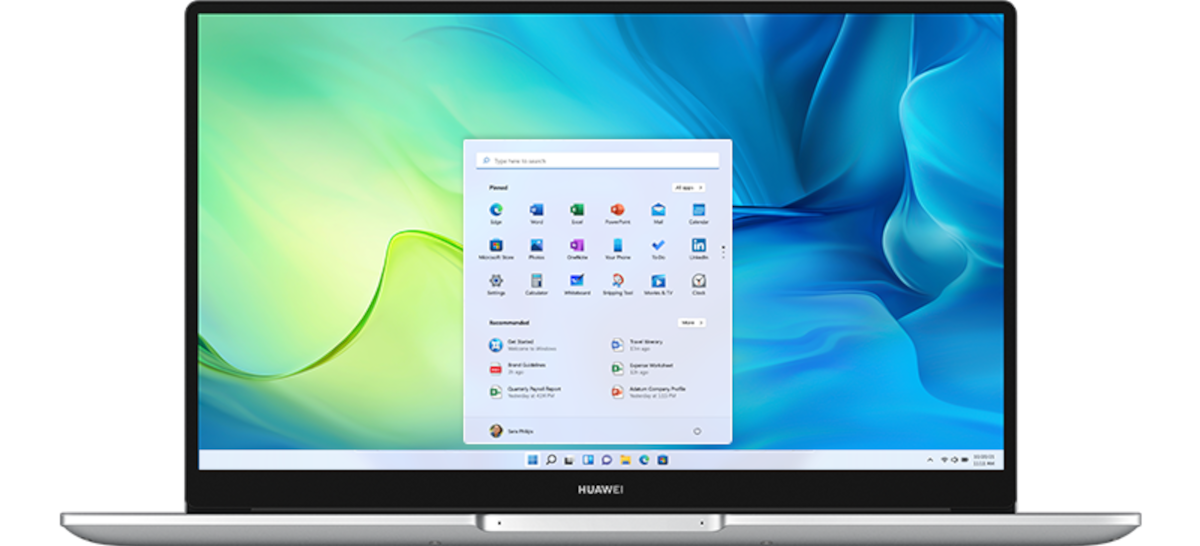Click the power button in Start menu

coord(697,431)
